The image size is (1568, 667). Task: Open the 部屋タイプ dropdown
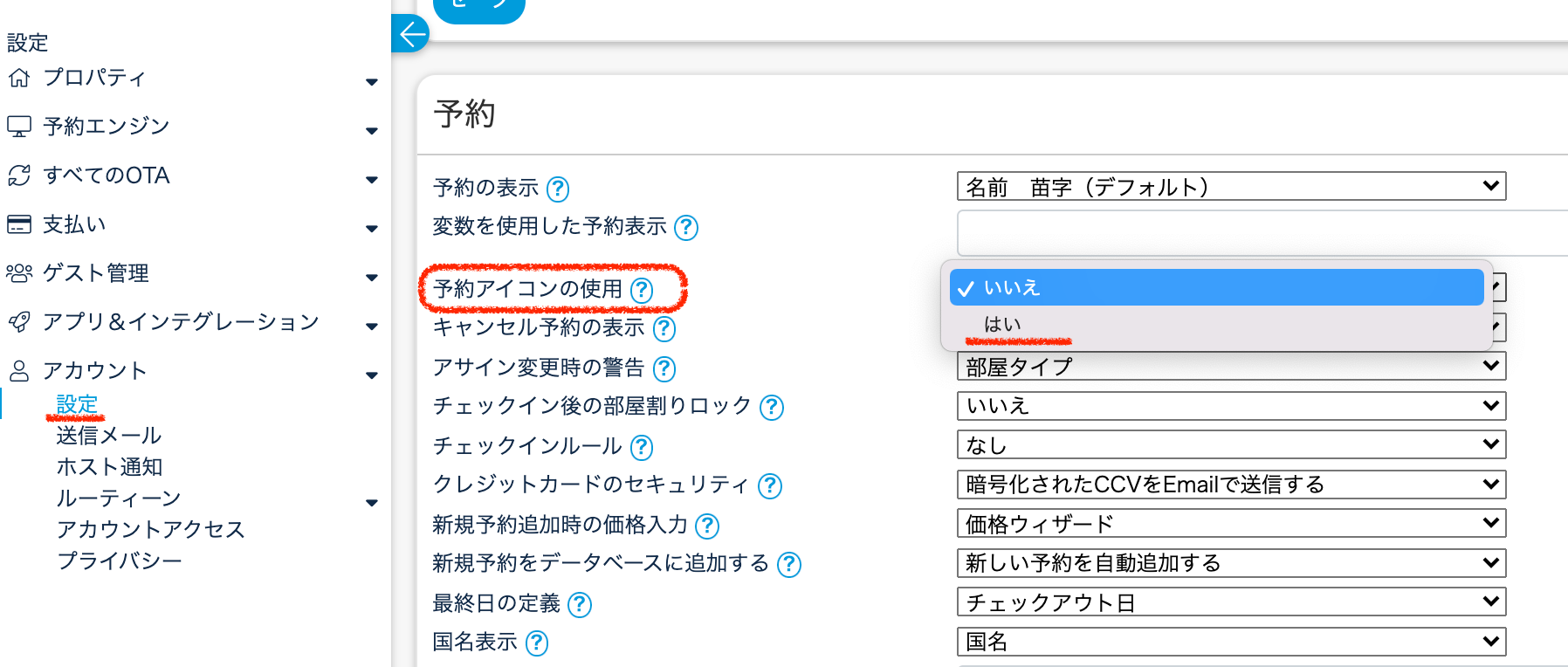(x=1231, y=367)
